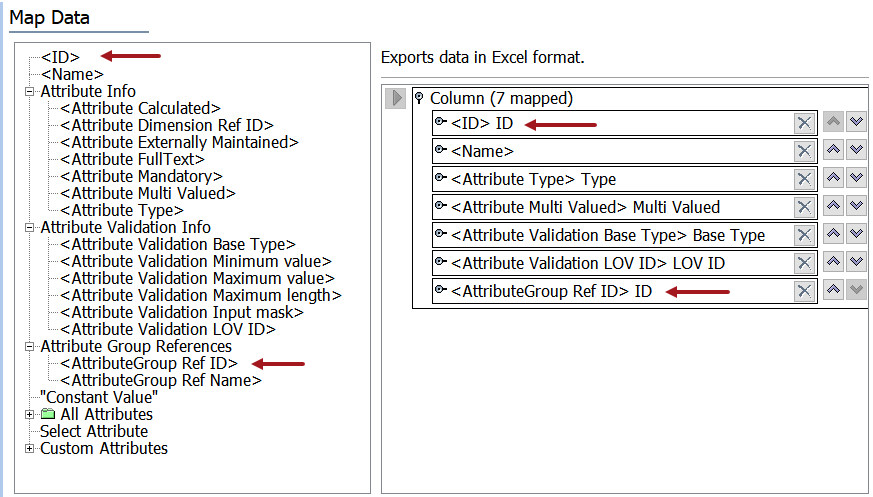Remove the Attribute Type column mapping
The height and width of the screenshot is (497, 873).
(803, 179)
